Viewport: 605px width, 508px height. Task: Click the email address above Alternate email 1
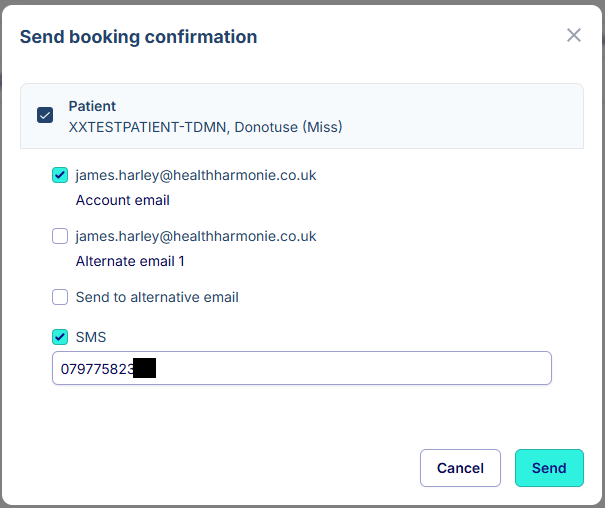196,236
